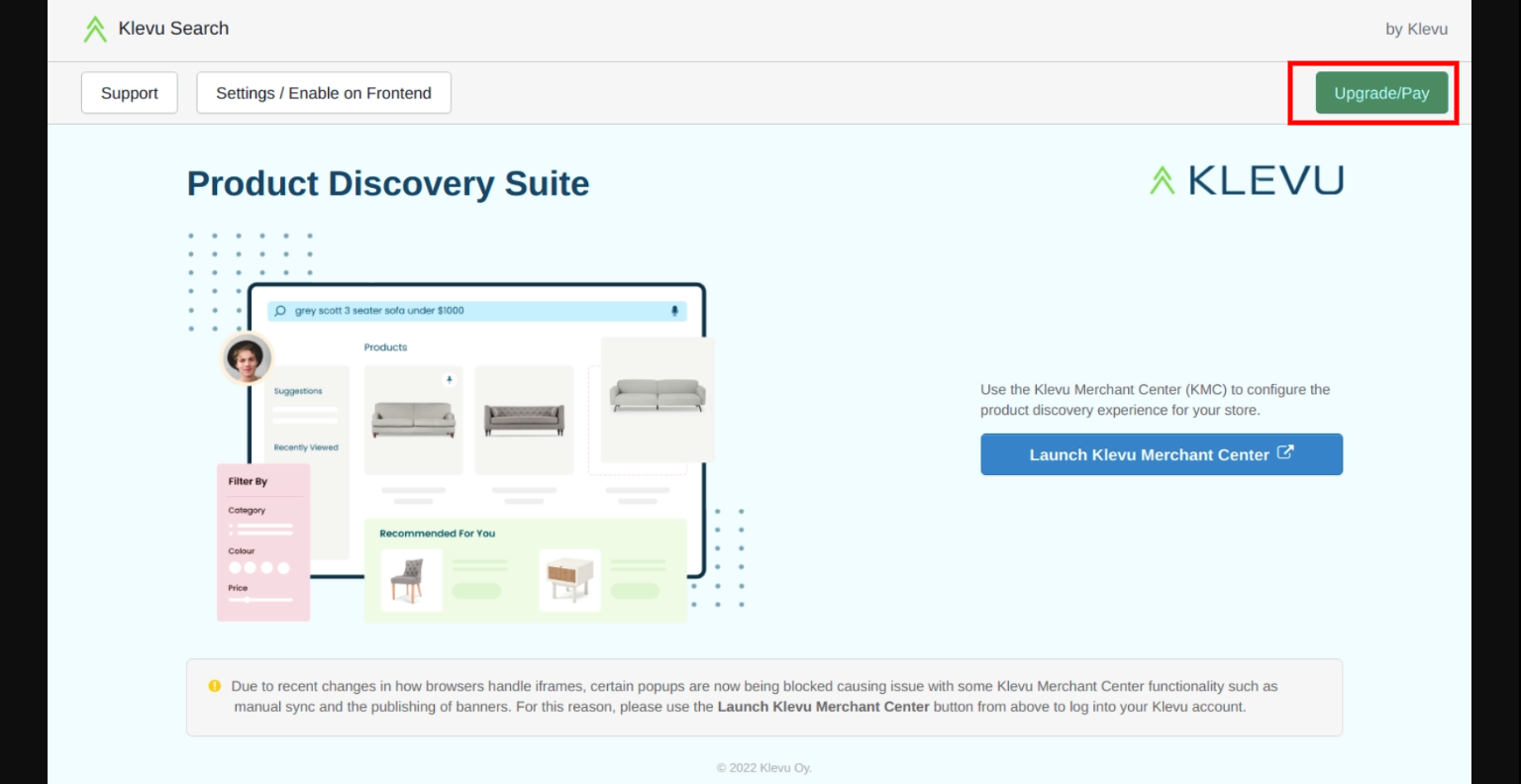The image size is (1521, 784).
Task: Open Settings / Enable on Frontend
Action: (x=324, y=93)
